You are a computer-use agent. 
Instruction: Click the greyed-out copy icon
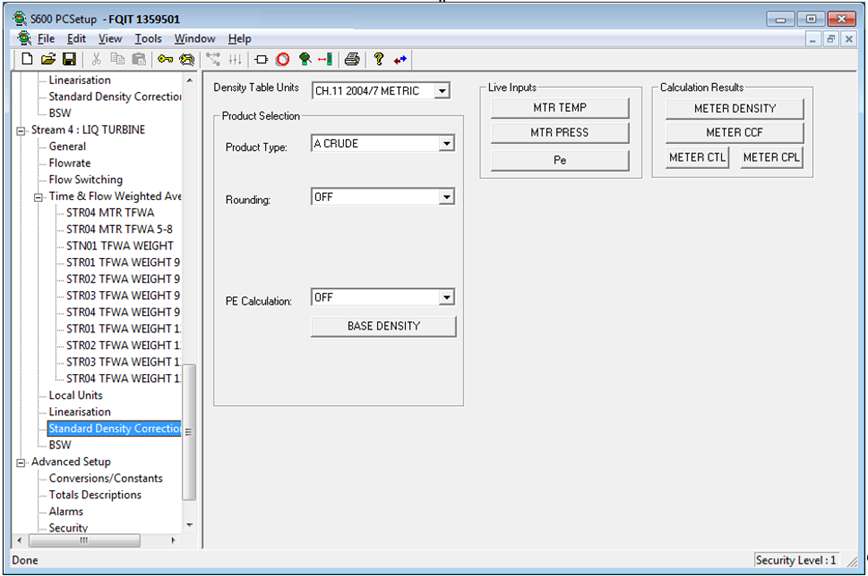(117, 59)
